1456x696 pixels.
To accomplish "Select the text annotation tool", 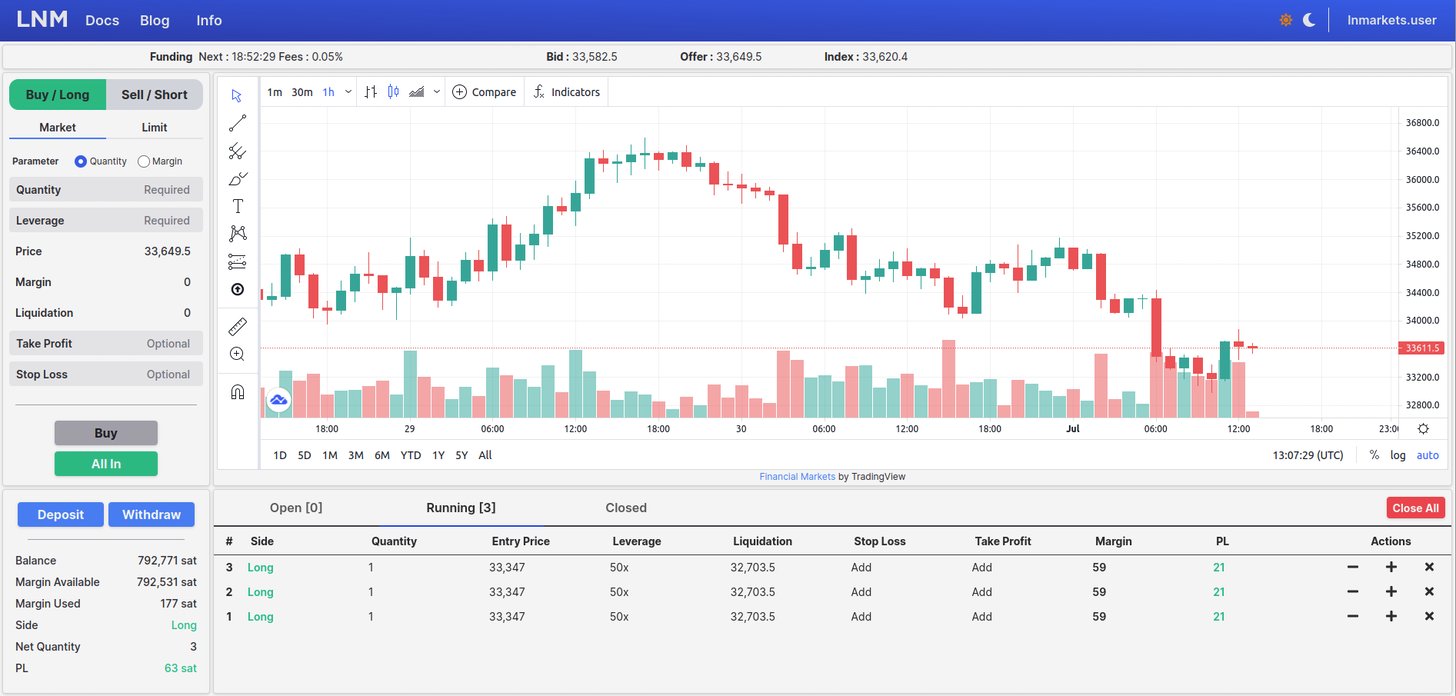I will pyautogui.click(x=237, y=205).
